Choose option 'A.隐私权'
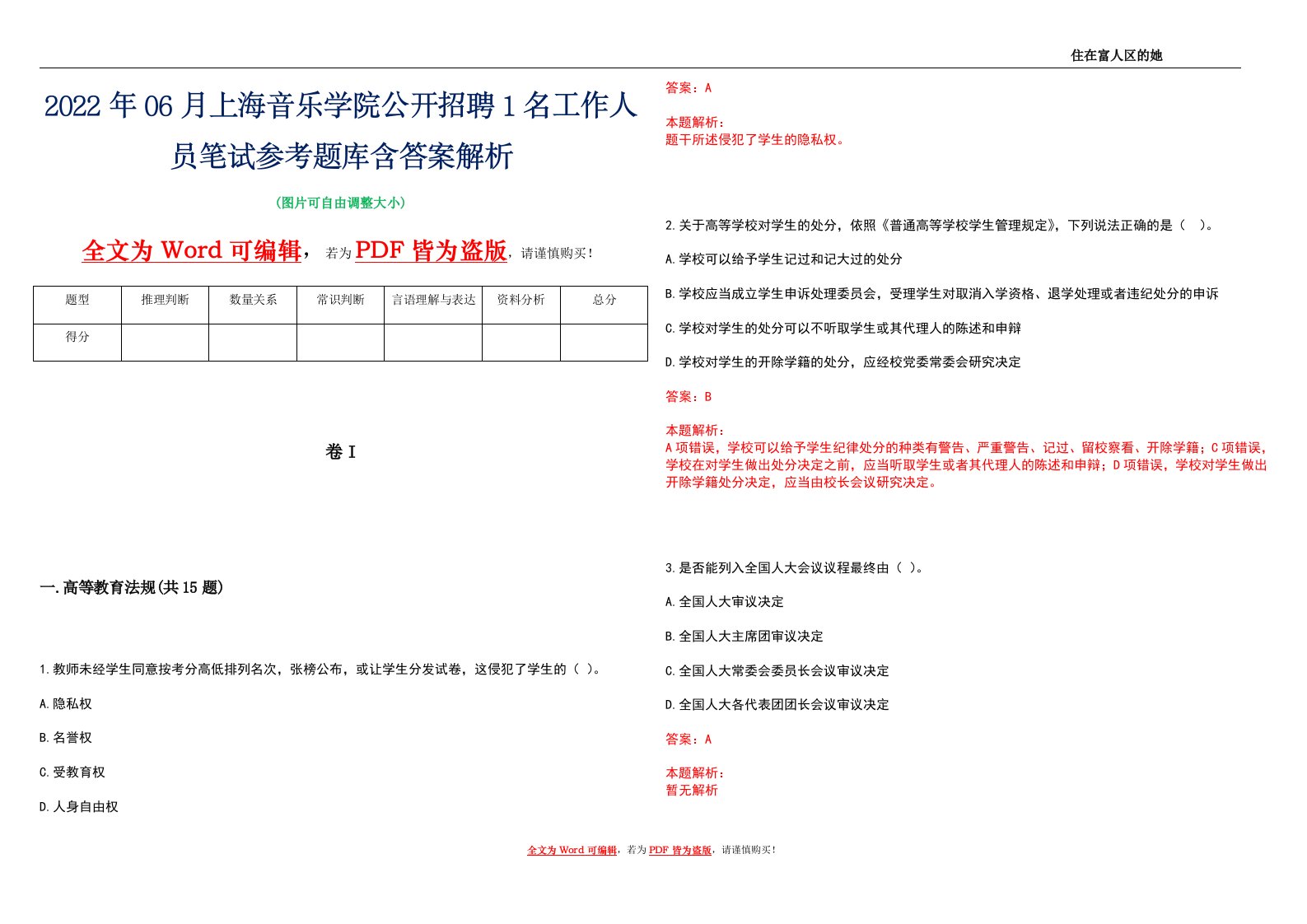Image resolution: width=1307 pixels, height=924 pixels. tap(66, 704)
